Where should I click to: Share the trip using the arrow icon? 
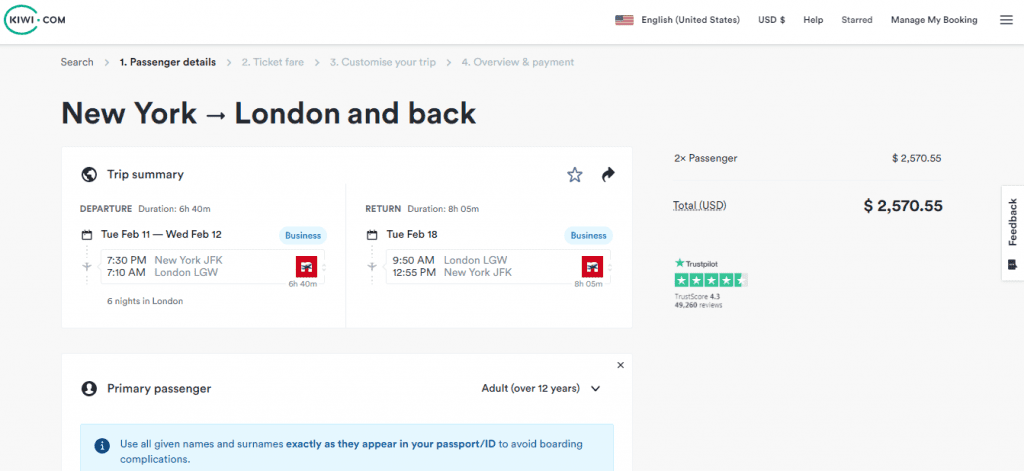[x=609, y=174]
